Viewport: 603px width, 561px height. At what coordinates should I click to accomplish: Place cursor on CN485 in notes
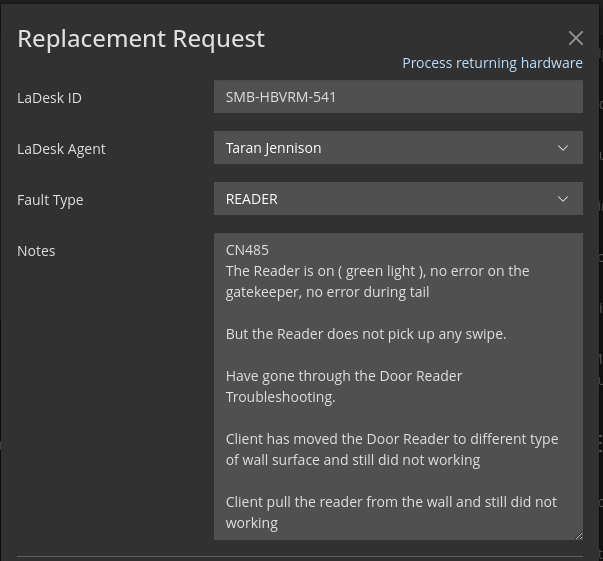click(247, 250)
